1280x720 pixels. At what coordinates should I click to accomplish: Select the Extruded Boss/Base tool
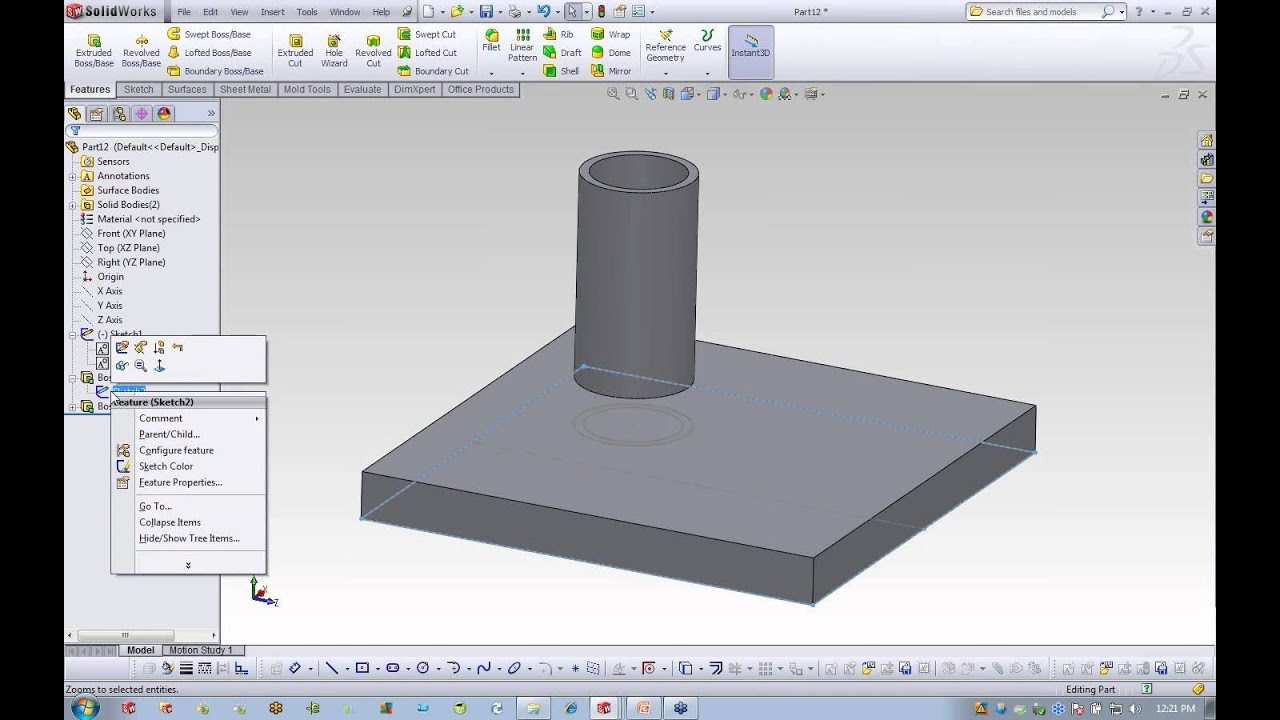[93, 51]
